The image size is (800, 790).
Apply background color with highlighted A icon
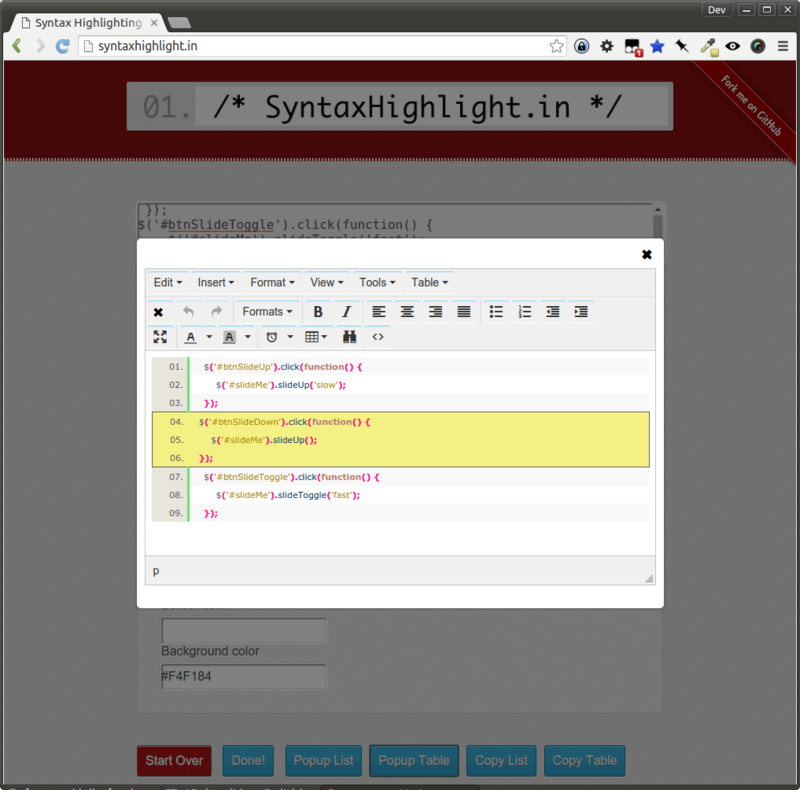229,337
